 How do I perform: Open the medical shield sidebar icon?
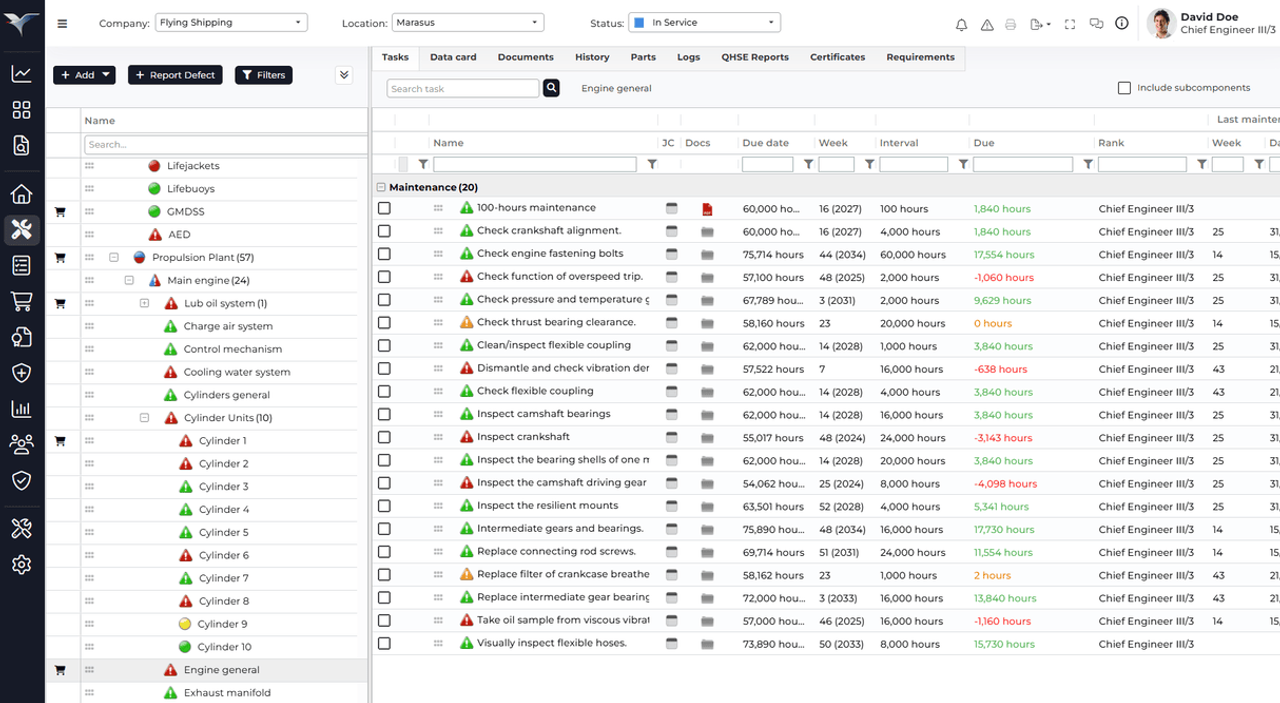[x=21, y=372]
